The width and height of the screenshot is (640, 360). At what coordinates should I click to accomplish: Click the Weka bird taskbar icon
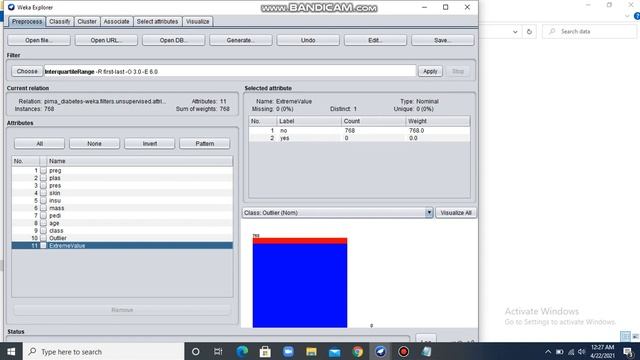[380, 351]
